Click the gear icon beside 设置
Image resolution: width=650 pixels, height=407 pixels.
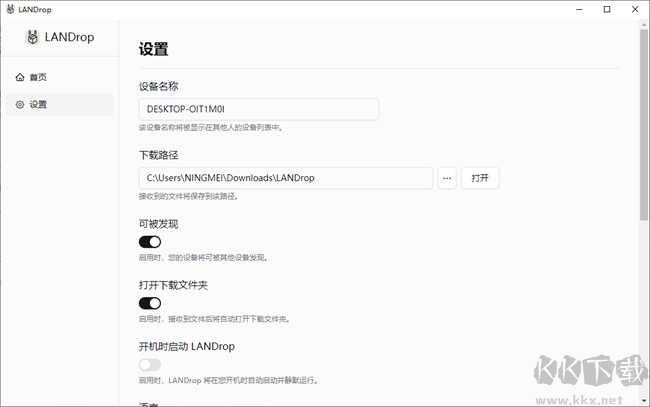(x=20, y=104)
